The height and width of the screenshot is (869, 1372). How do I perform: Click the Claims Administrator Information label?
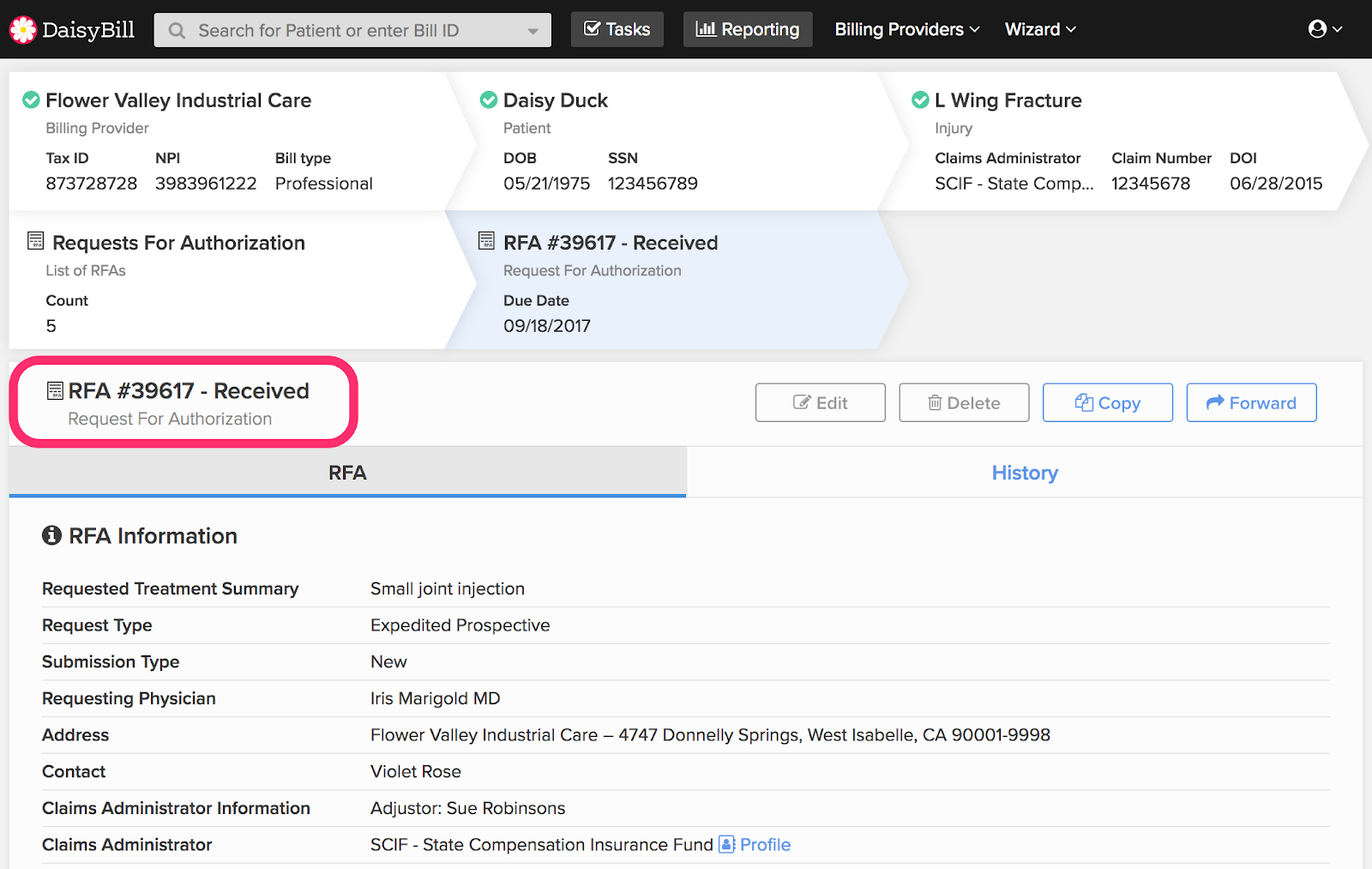(x=176, y=808)
